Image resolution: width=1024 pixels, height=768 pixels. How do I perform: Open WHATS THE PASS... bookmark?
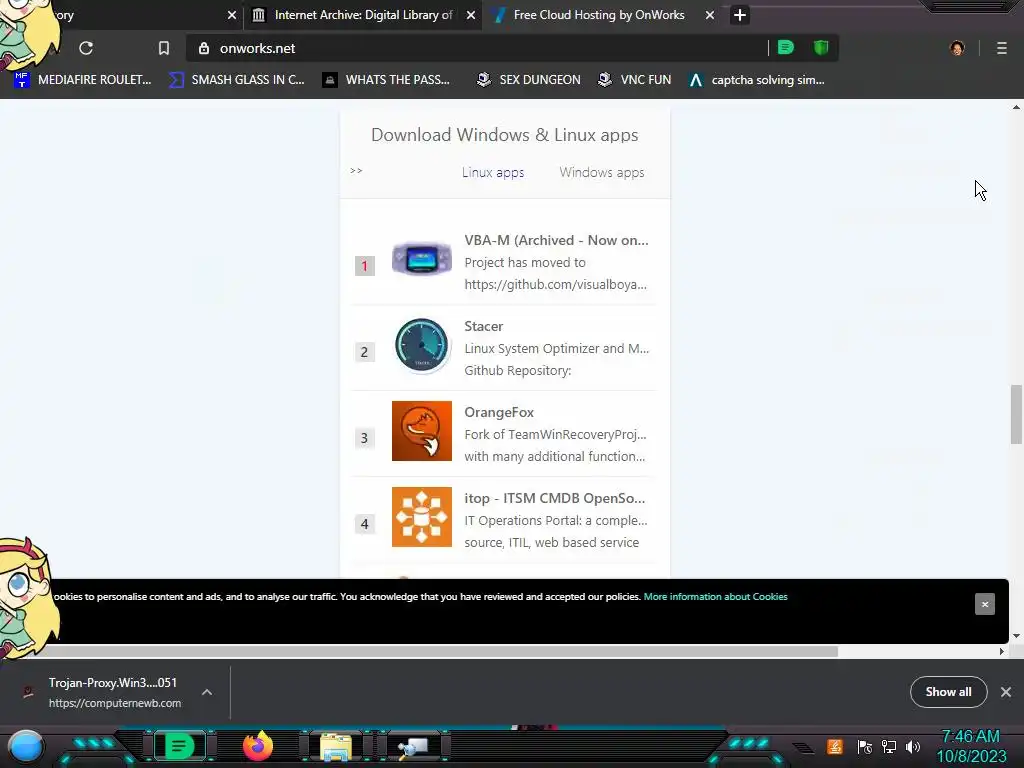[x=386, y=80]
